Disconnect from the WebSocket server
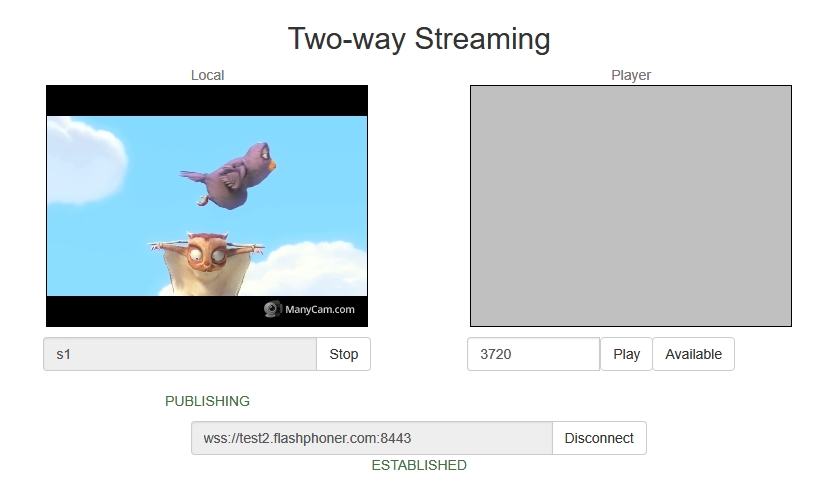The image size is (831, 492). pos(599,438)
